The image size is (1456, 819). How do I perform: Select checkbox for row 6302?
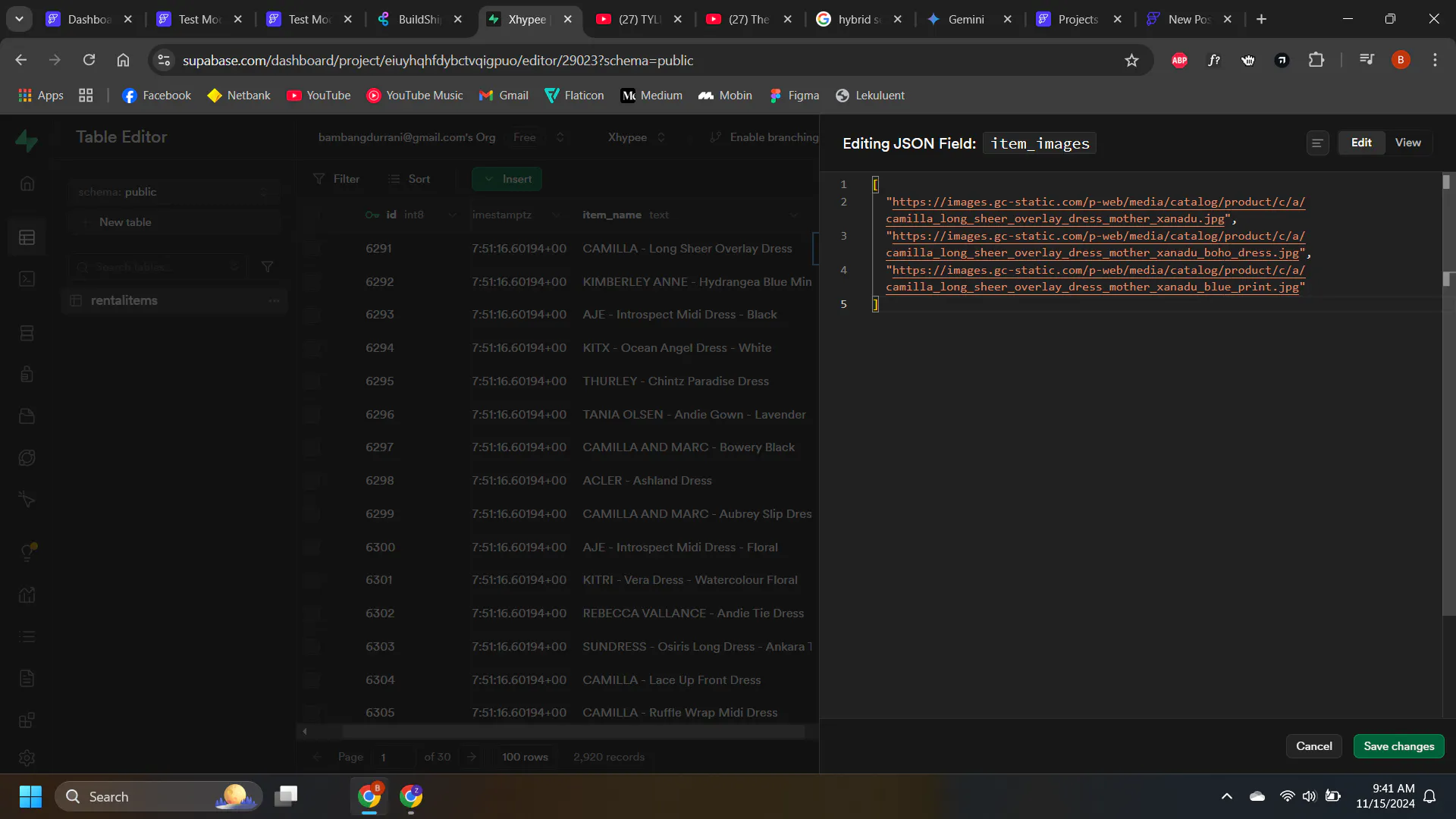312,613
